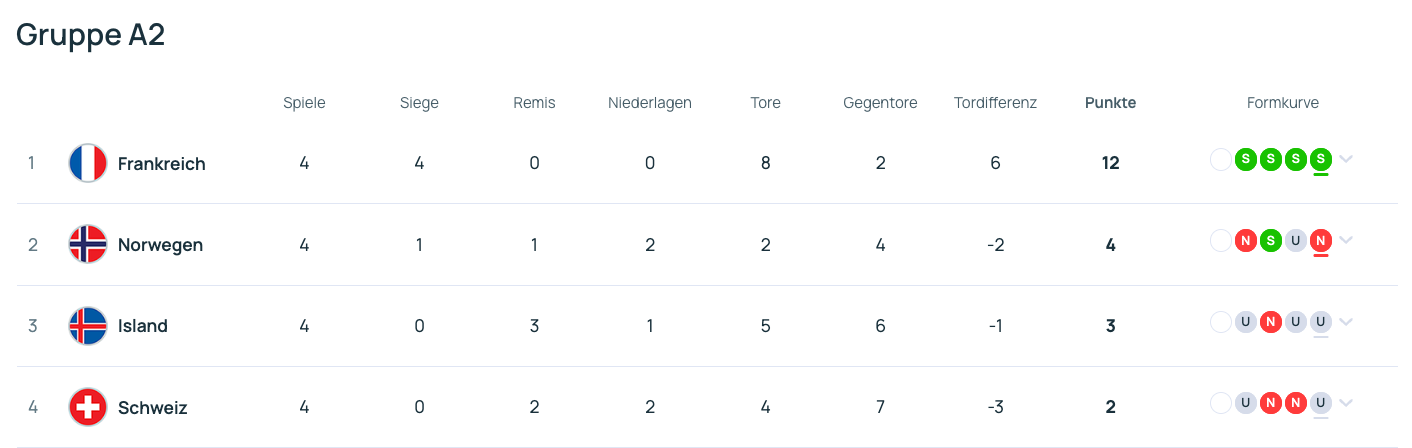Click Schweiz's underlined latest U badge
The width and height of the screenshot is (1412, 448).
click(x=1321, y=403)
